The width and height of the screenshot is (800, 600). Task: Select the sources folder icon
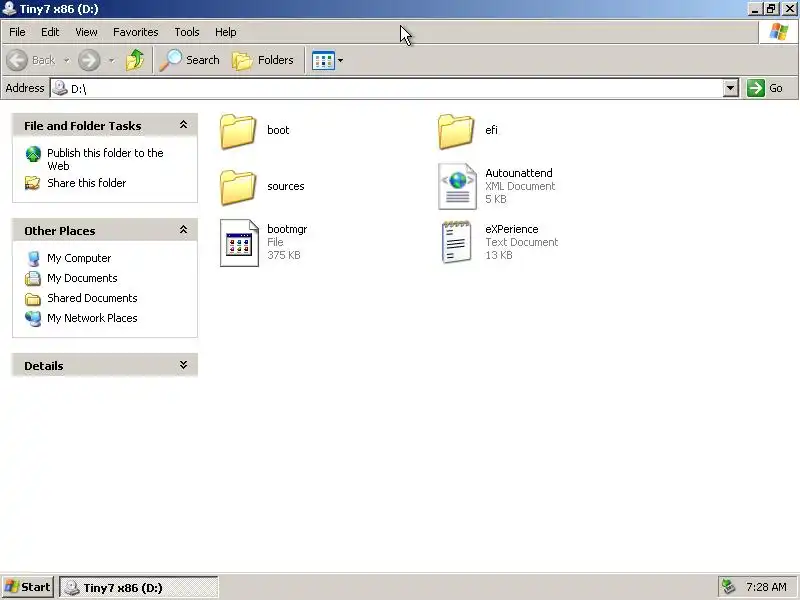238,187
